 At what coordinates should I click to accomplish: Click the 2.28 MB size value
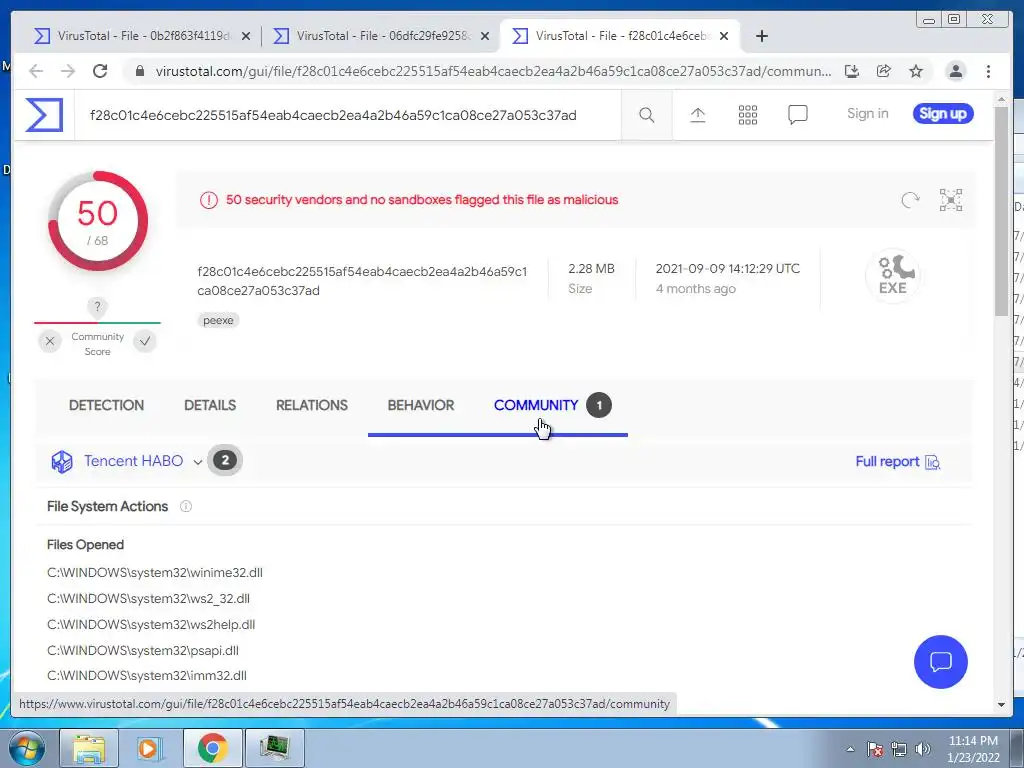[x=591, y=268]
